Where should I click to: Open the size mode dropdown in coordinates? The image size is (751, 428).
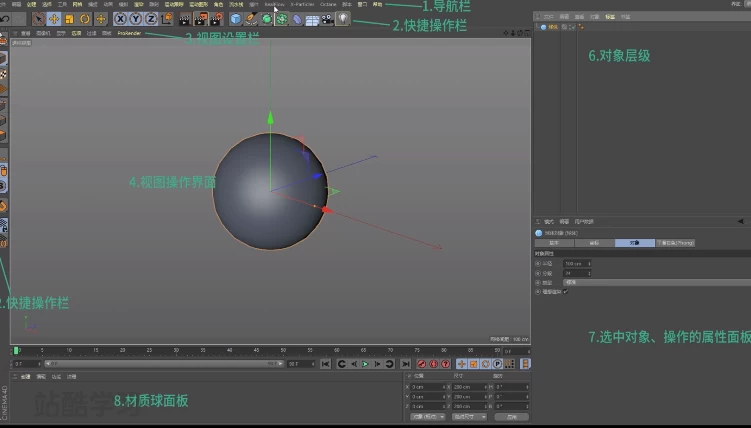[468, 416]
